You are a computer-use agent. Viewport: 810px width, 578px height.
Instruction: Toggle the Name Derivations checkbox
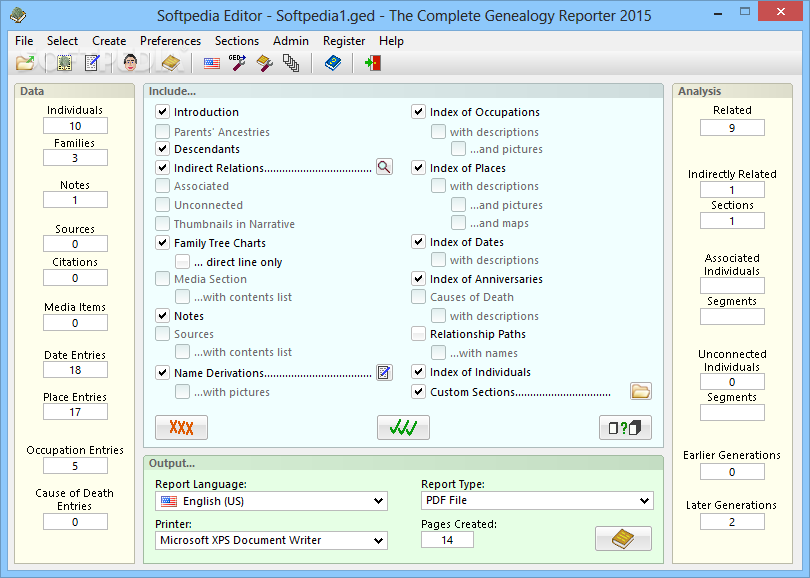[163, 372]
